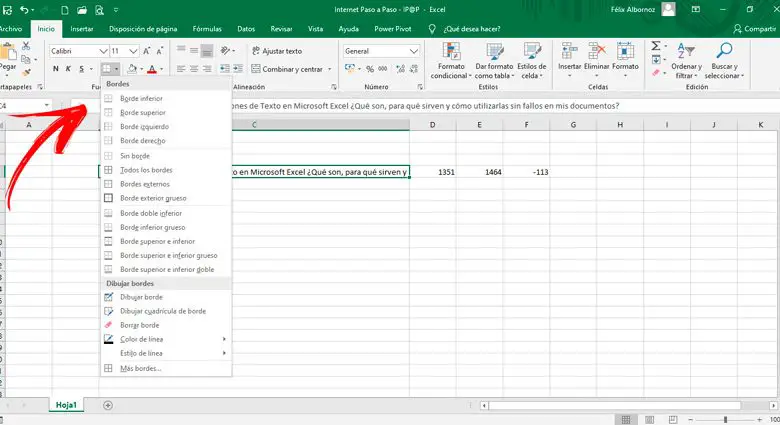
Task: Open the Insertar ribbon tab
Action: pyautogui.click(x=82, y=29)
